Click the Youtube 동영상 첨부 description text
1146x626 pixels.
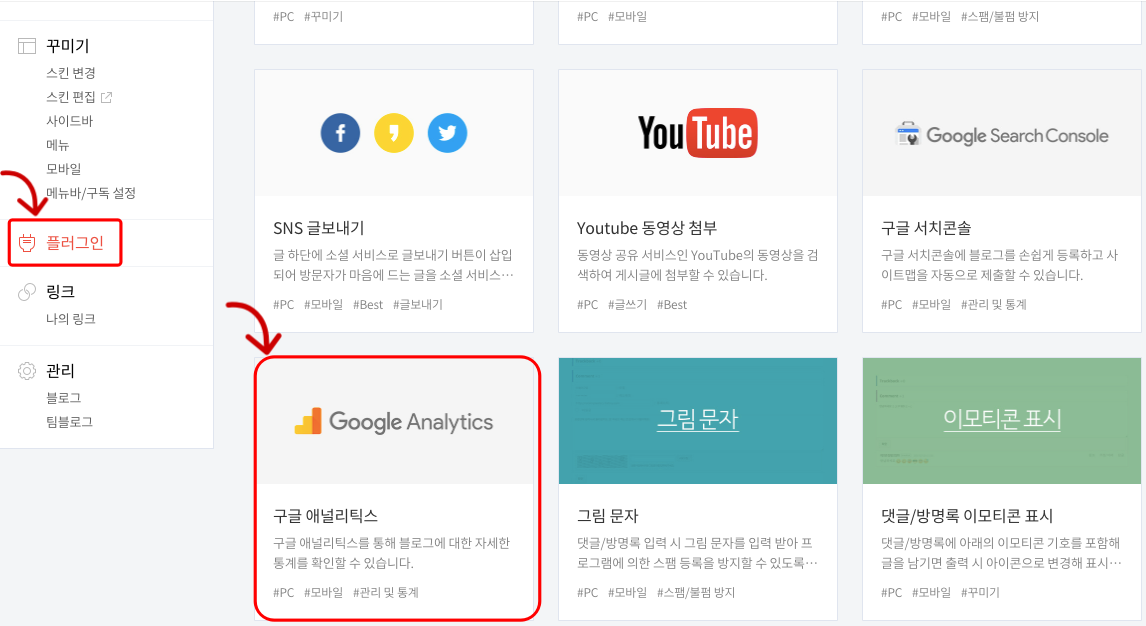click(x=697, y=265)
